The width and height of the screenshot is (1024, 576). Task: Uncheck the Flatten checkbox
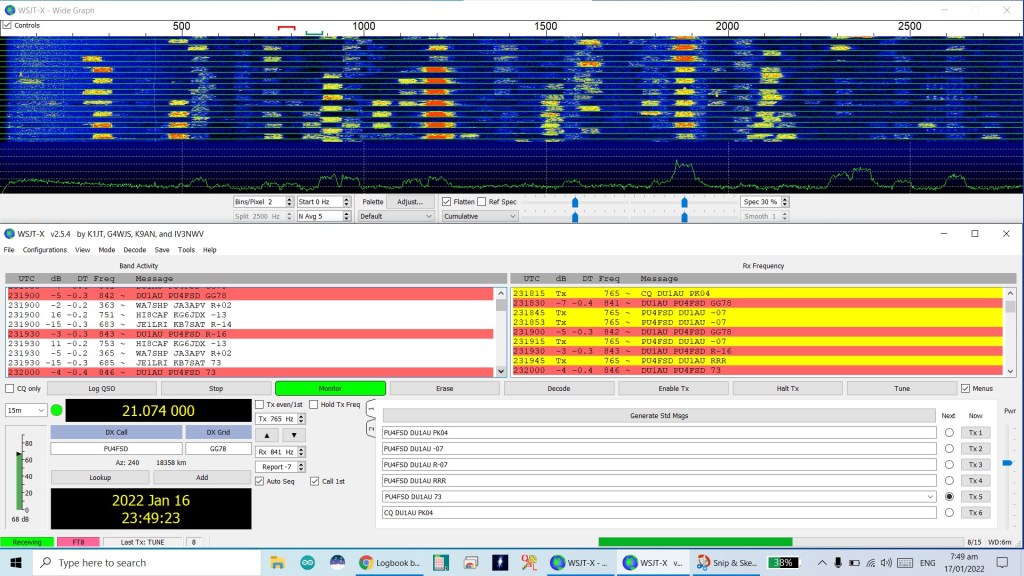pyautogui.click(x=448, y=201)
